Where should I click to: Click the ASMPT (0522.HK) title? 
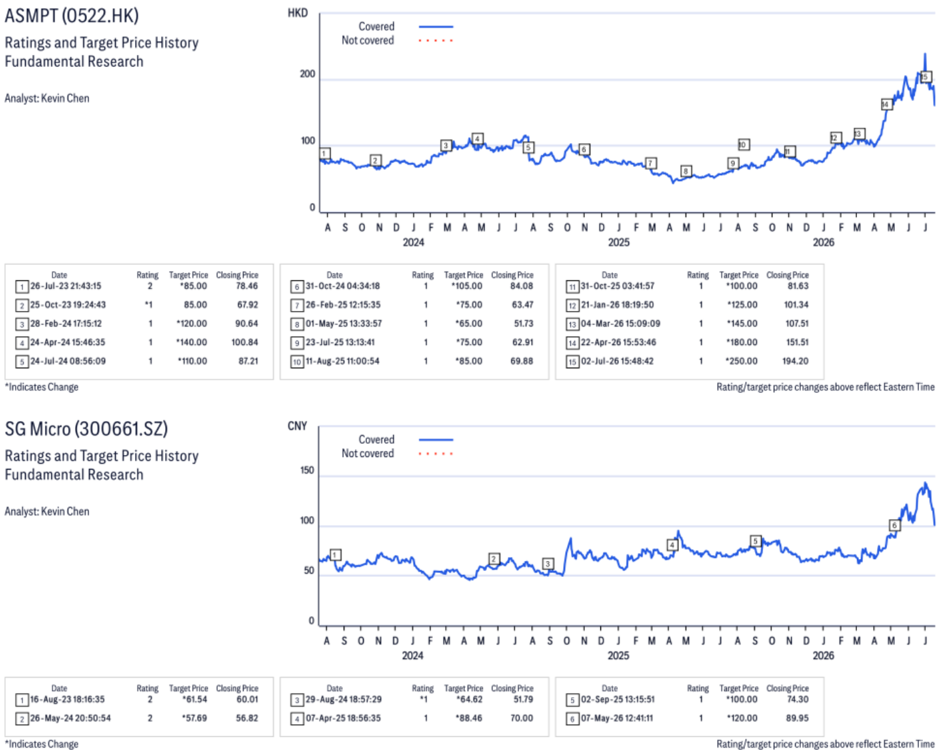(72, 15)
